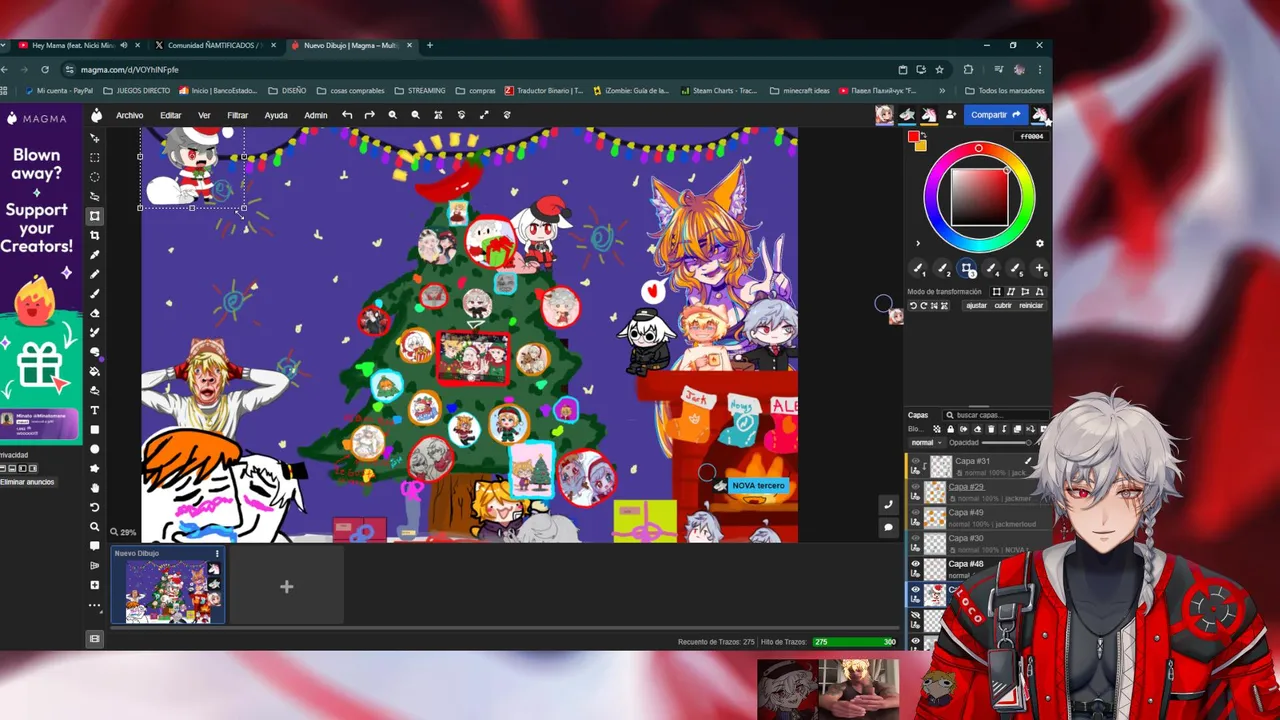Select the Zoom tool in left toolbar

[95, 527]
